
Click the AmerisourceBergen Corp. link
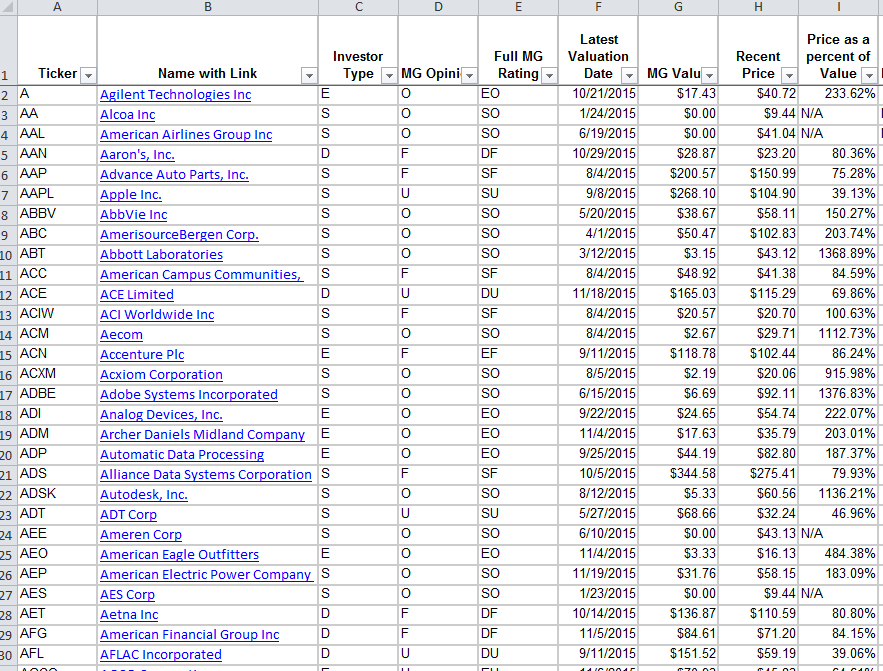click(180, 235)
